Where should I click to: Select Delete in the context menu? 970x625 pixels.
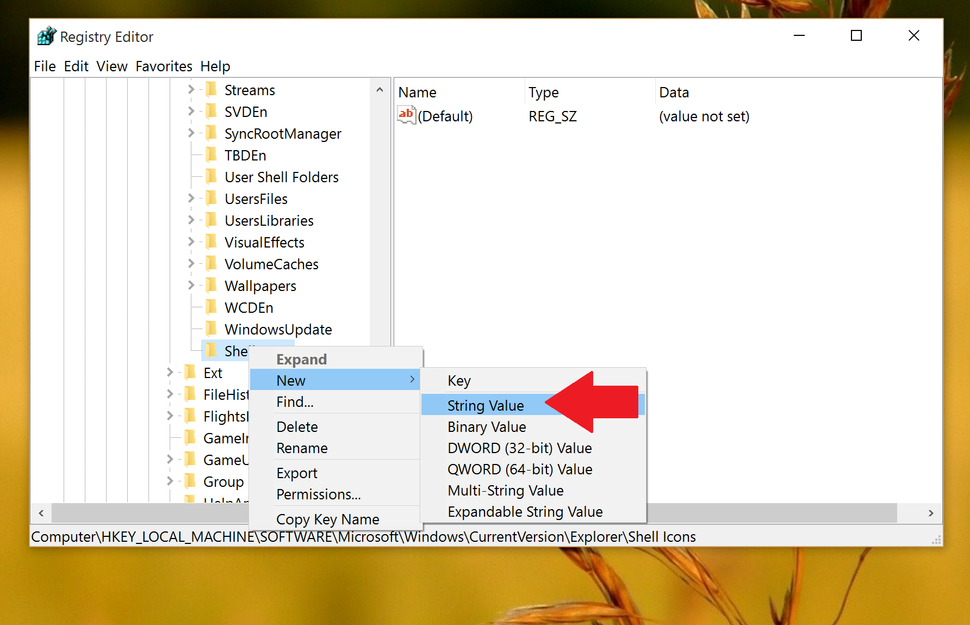(x=297, y=426)
